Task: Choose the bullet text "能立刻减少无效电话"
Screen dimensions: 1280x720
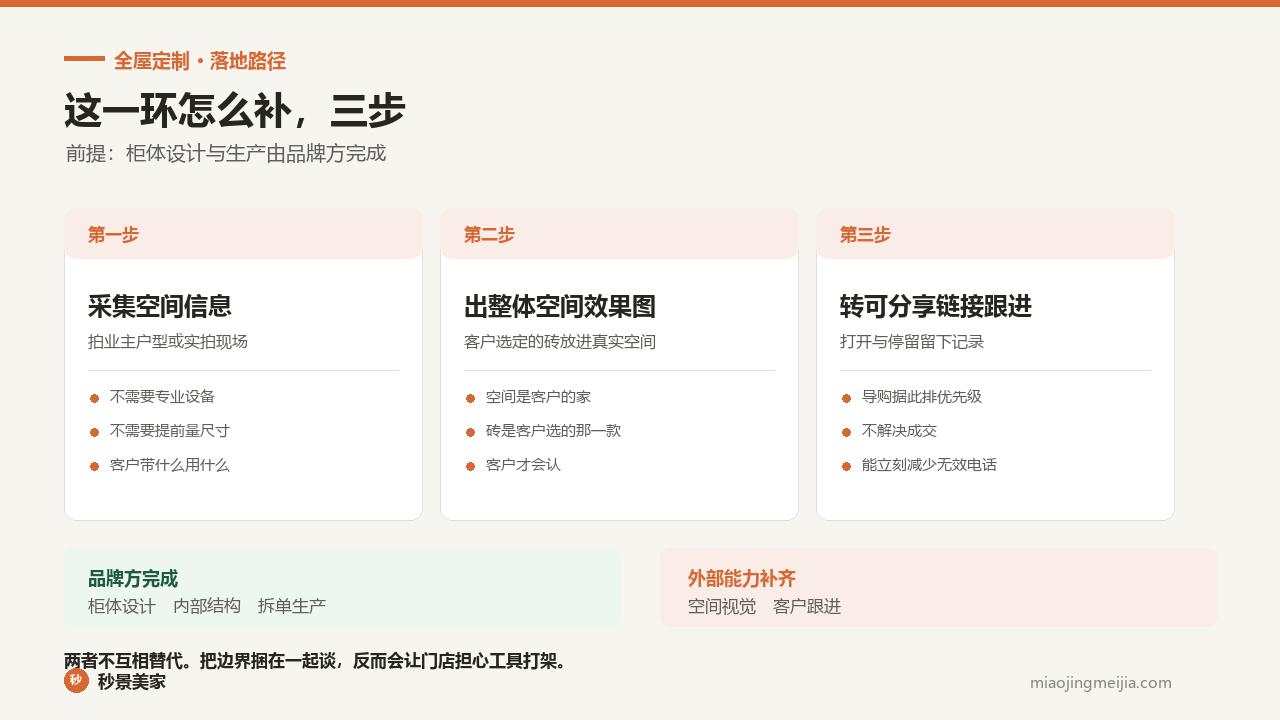Action: tap(929, 465)
